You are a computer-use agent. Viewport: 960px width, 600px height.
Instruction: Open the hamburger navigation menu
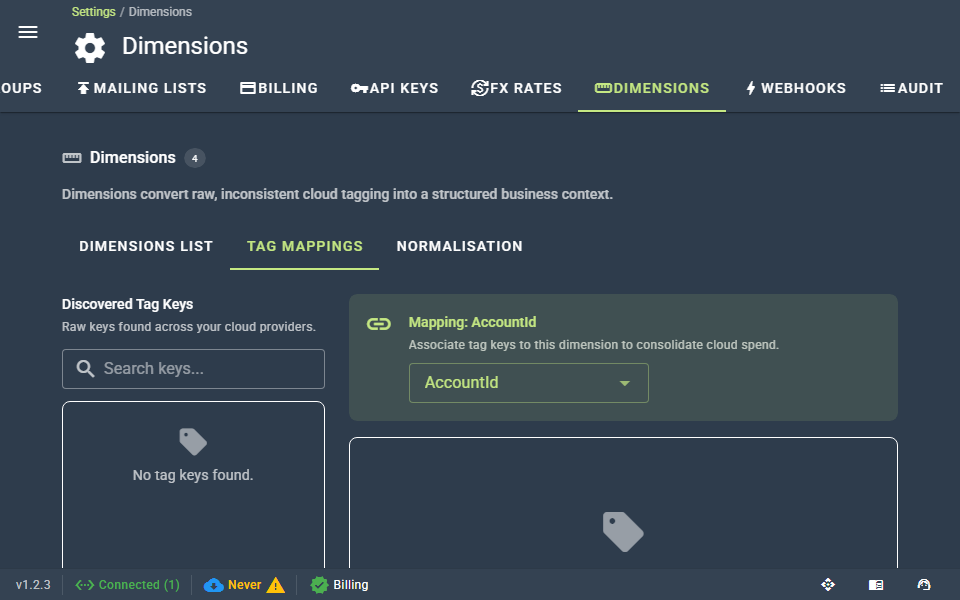point(28,32)
